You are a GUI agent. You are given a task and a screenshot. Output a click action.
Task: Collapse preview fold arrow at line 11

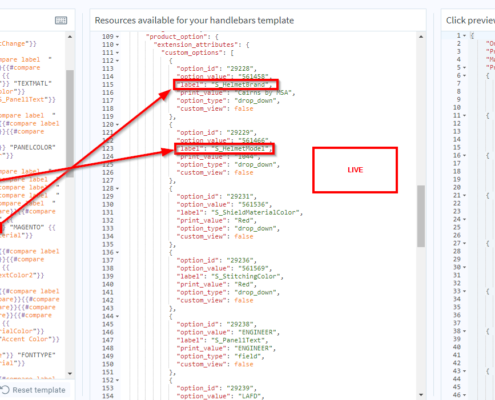tap(464, 116)
